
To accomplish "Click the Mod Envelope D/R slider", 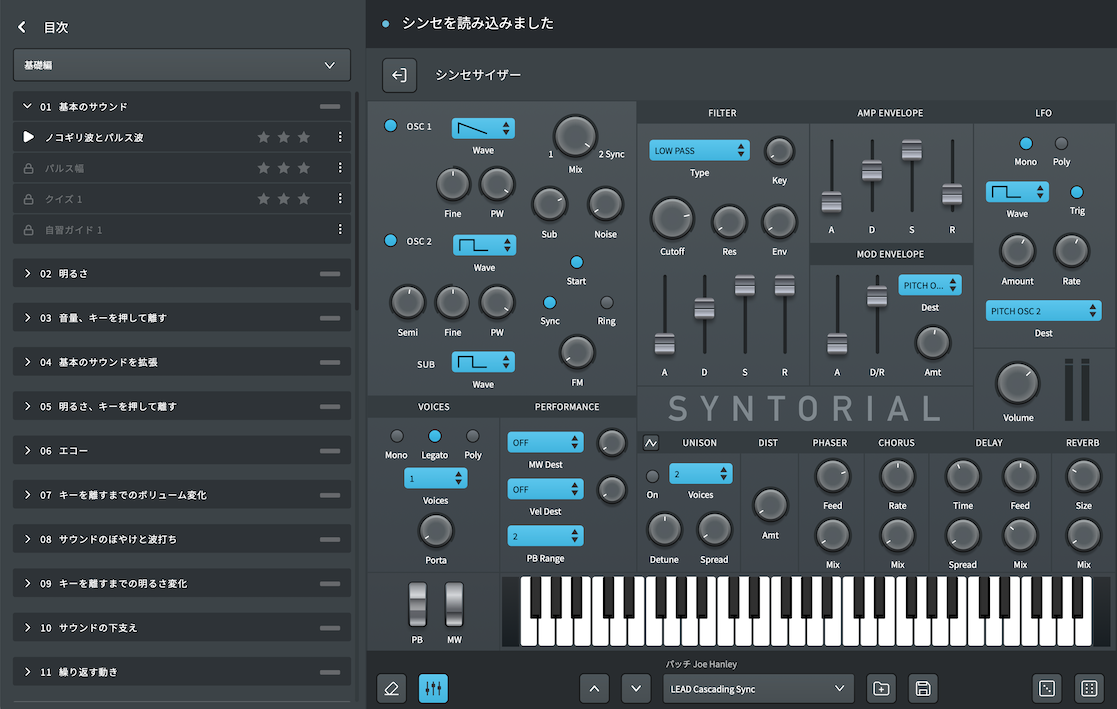I will click(877, 296).
